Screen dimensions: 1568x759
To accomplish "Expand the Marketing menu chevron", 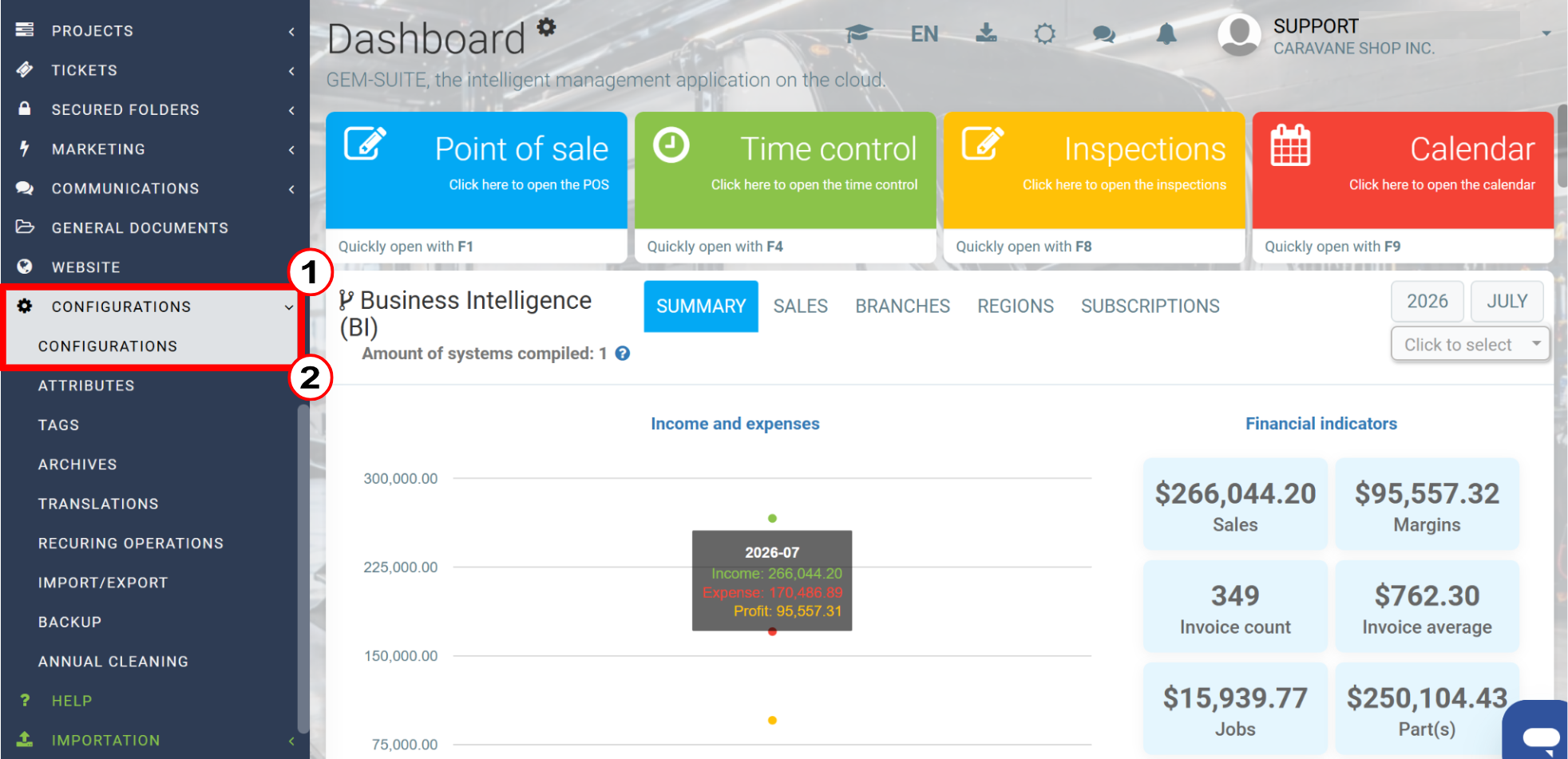I will point(291,149).
